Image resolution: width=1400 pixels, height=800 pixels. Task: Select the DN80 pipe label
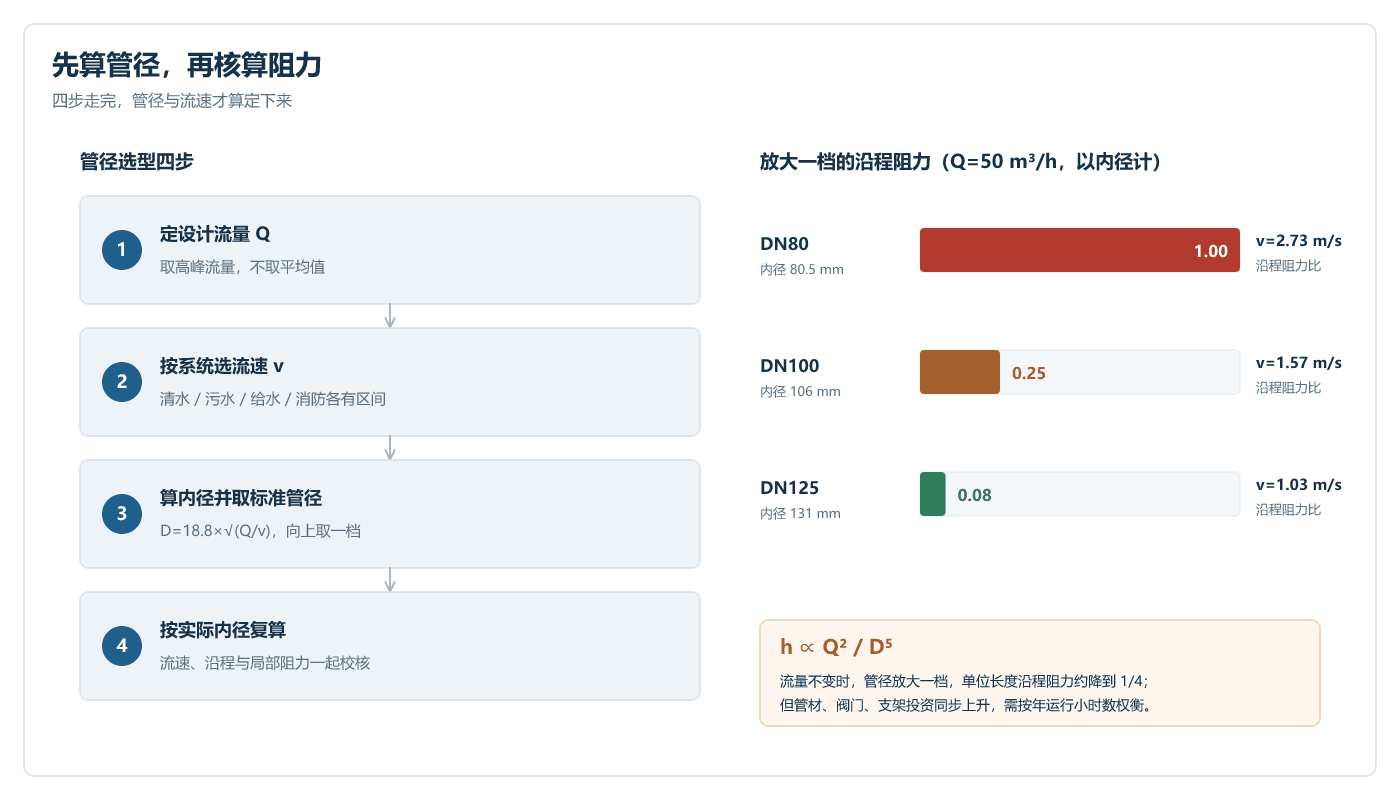[x=784, y=244]
